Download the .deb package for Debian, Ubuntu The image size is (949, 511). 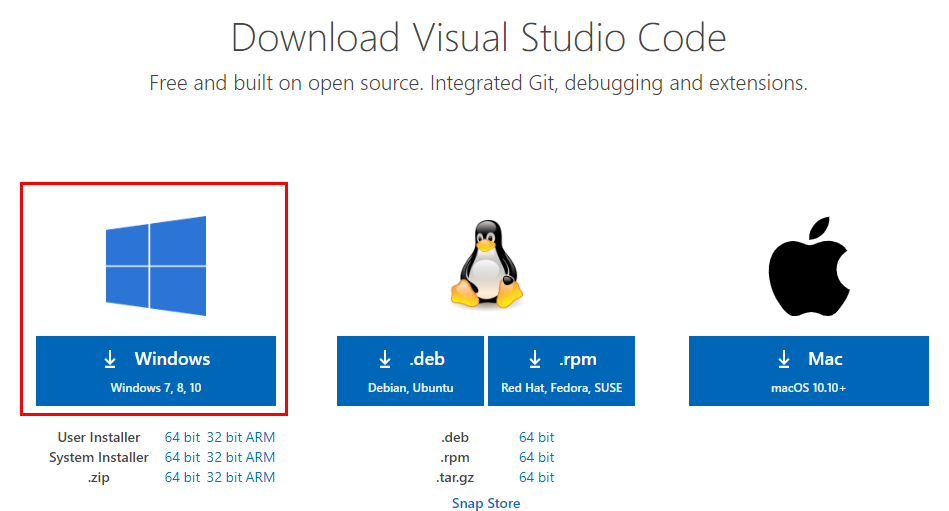click(410, 371)
